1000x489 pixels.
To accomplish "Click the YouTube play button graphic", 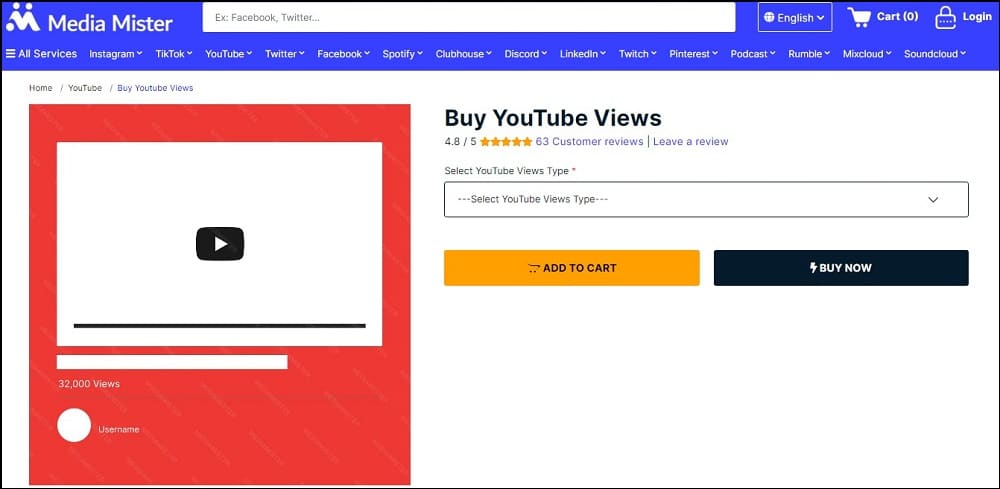I will coord(220,244).
